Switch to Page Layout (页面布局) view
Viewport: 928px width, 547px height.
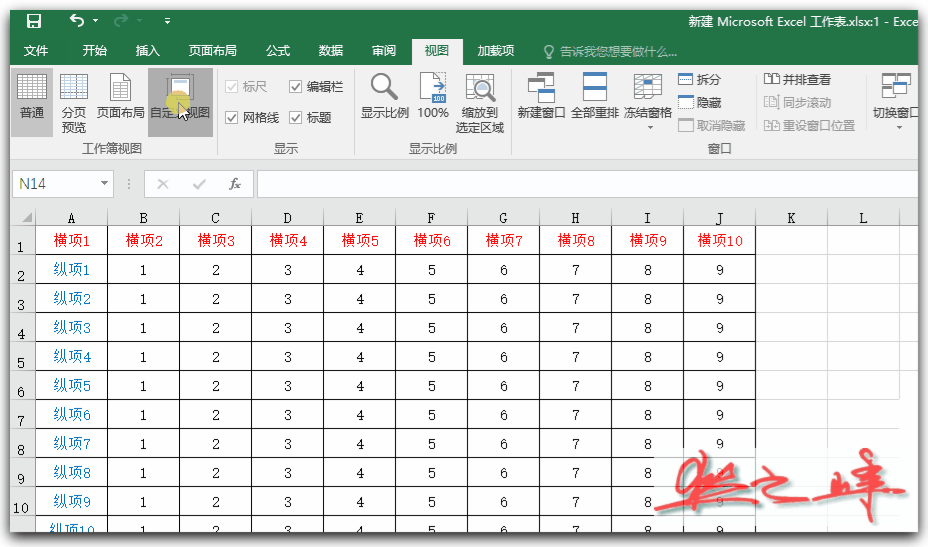click(121, 96)
